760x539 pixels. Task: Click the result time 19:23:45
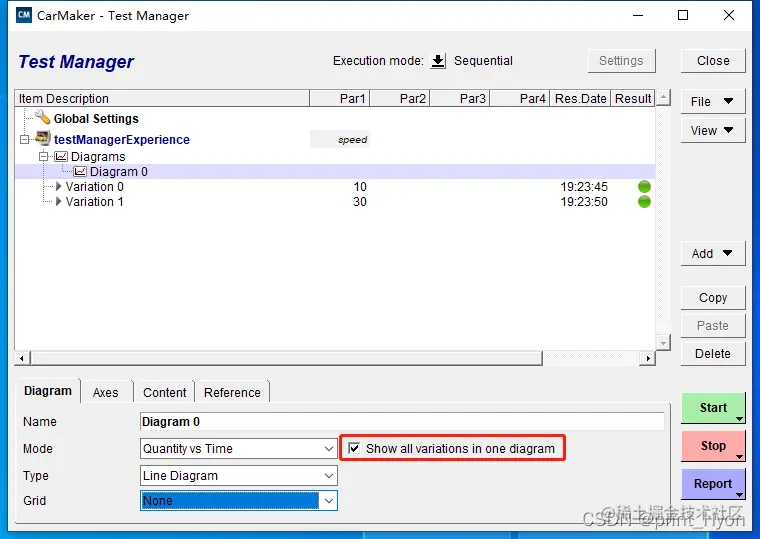584,187
